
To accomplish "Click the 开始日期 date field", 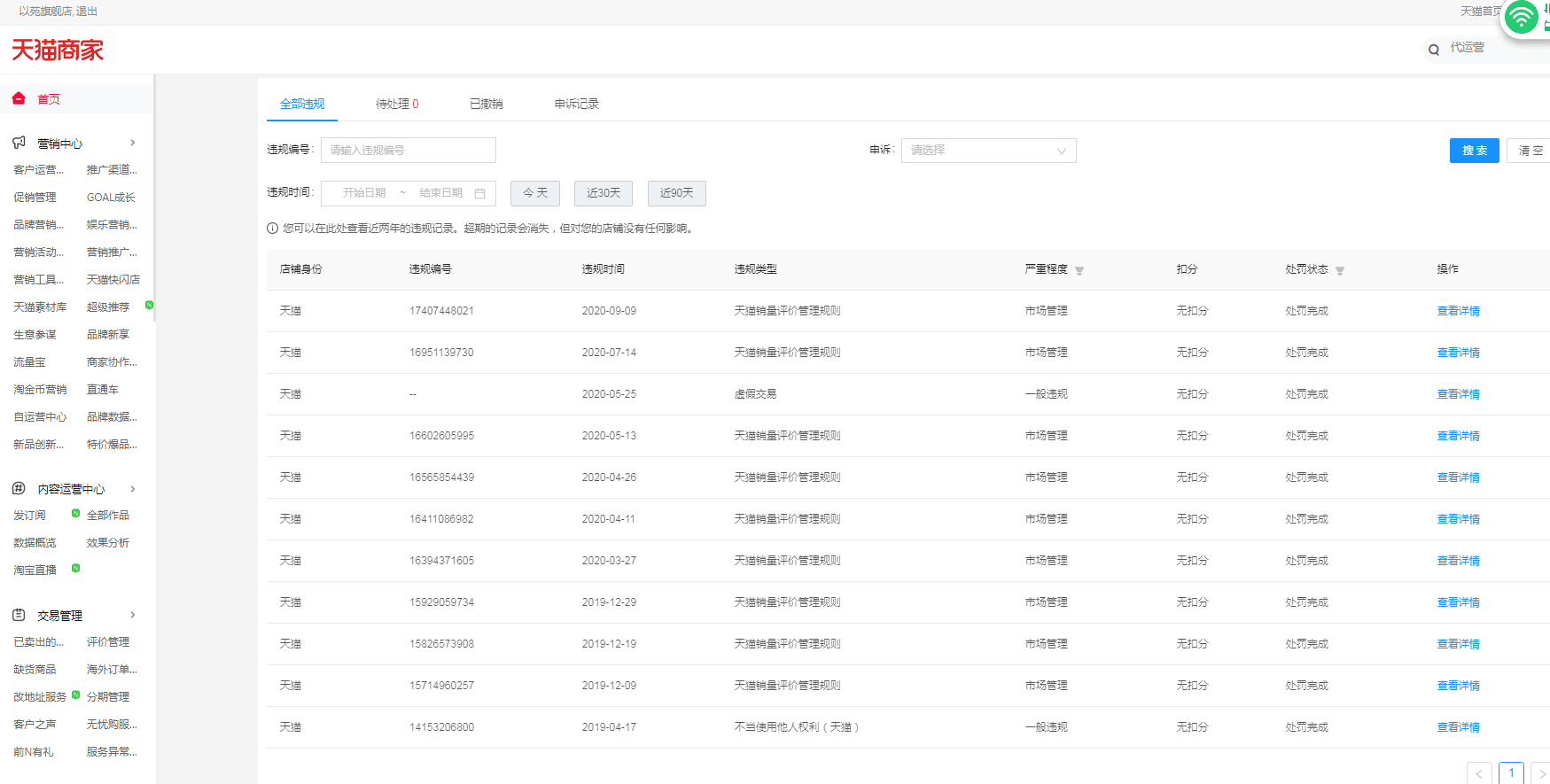I will pos(364,193).
